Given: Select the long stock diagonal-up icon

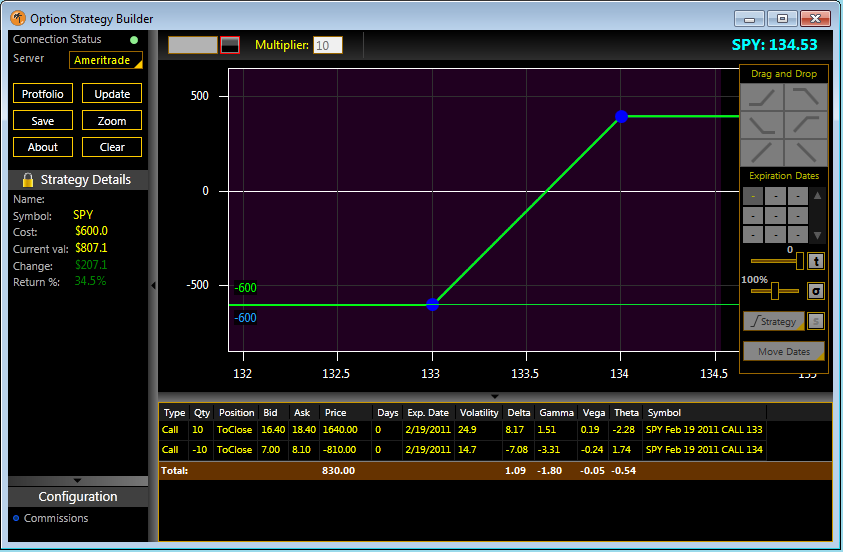Looking at the screenshot, I should [x=762, y=152].
